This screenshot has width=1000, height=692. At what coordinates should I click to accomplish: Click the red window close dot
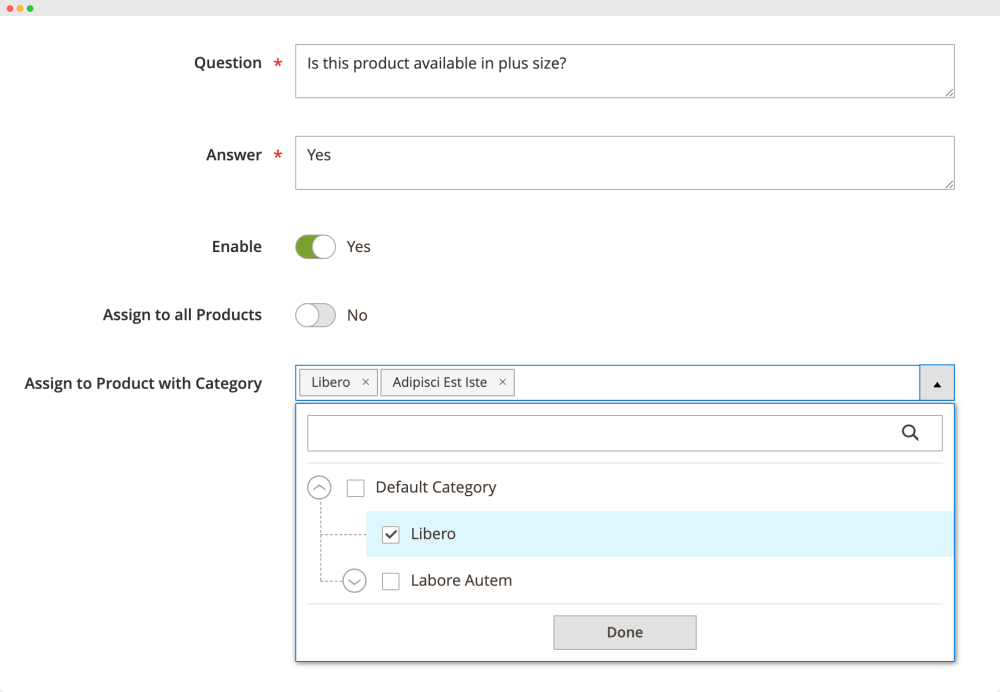coord(10,8)
